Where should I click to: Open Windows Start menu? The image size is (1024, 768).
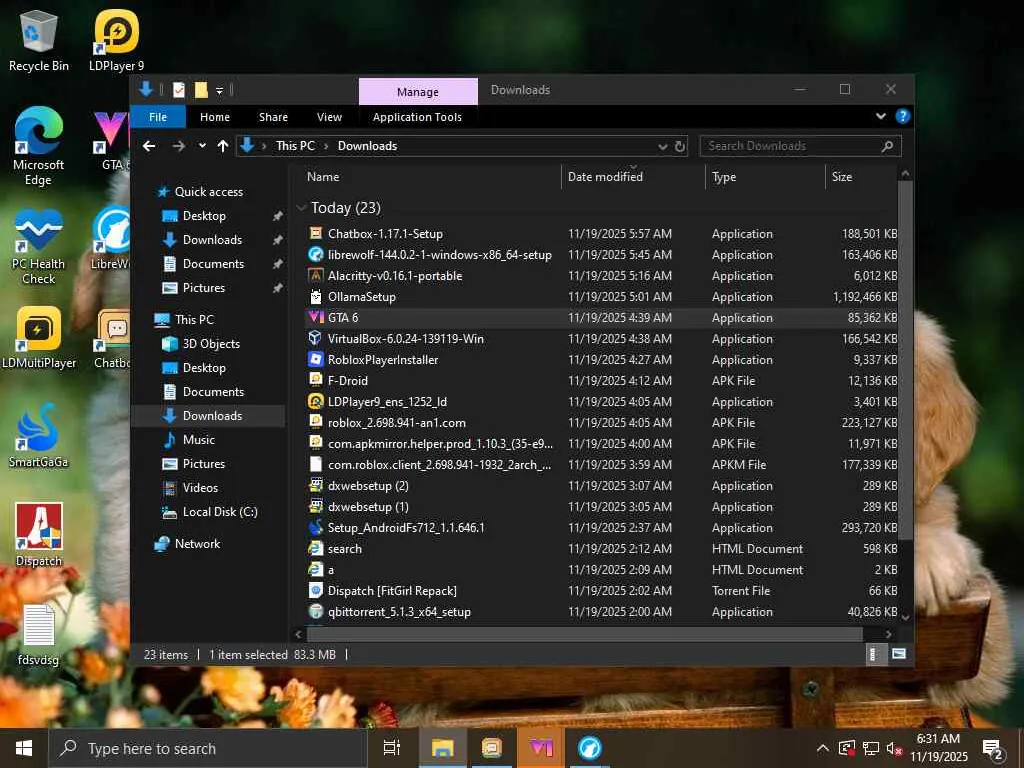click(x=24, y=748)
